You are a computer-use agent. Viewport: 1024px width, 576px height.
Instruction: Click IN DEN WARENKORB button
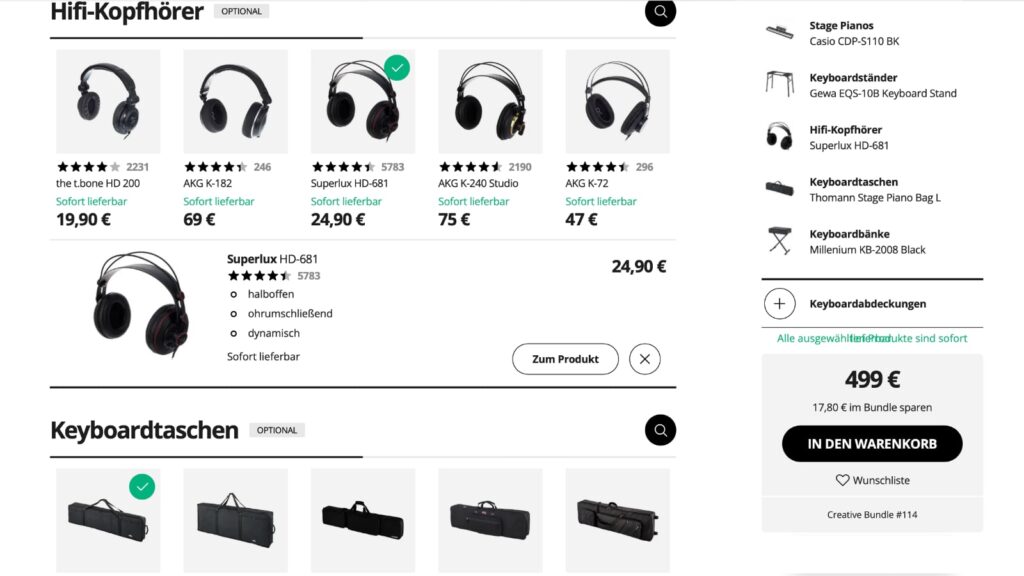(872, 444)
